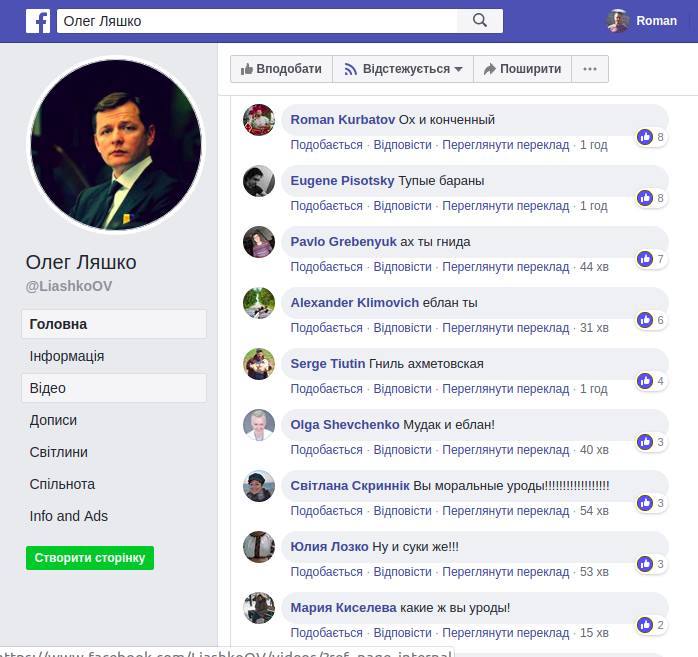Click like reaction icon on Pavlo Grebenyuk's comment

(645, 259)
